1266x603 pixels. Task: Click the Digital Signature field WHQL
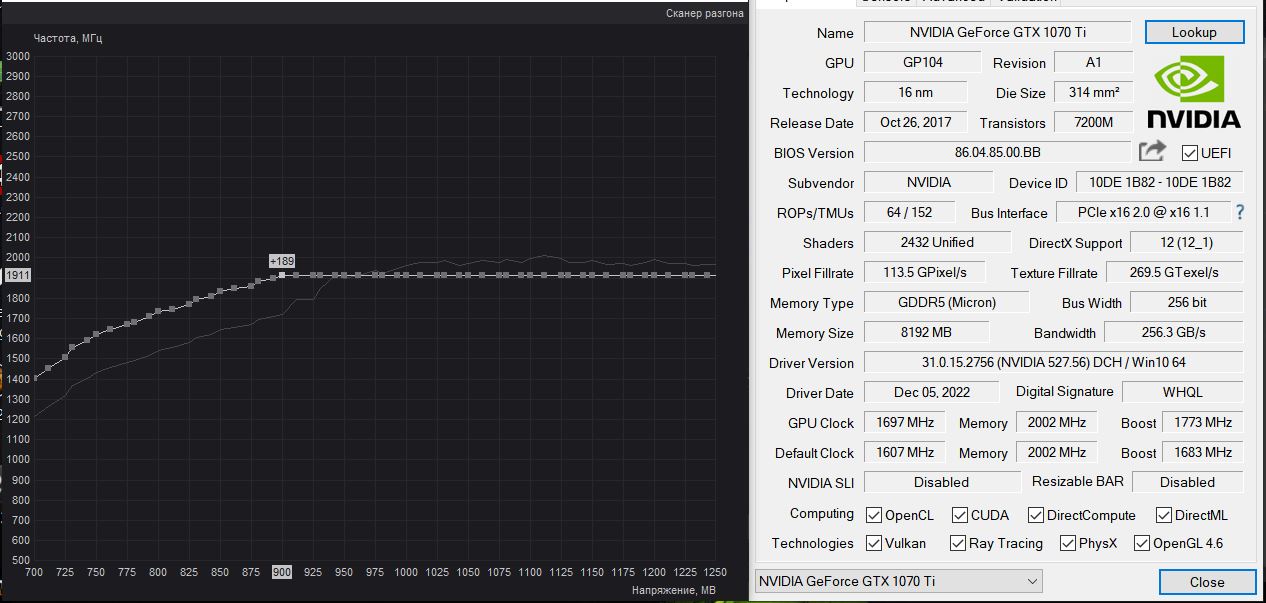[1183, 392]
